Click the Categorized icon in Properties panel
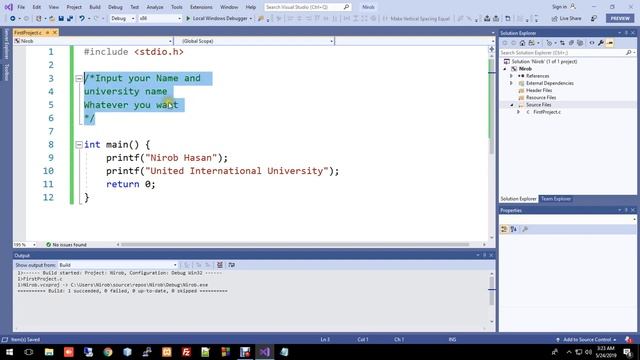This screenshot has height=360, width=640. (x=504, y=229)
